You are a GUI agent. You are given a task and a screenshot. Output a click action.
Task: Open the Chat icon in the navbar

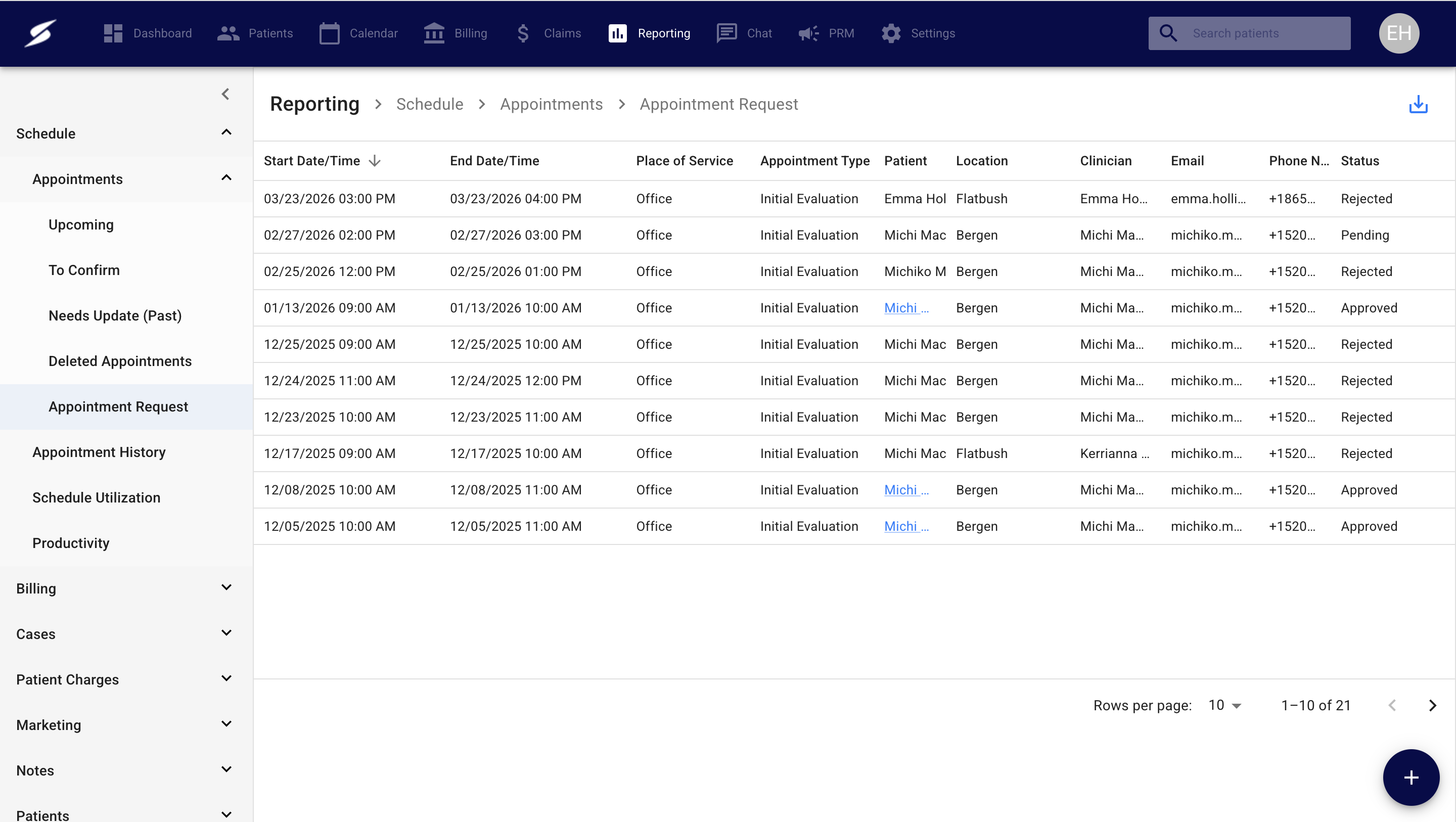click(x=726, y=33)
